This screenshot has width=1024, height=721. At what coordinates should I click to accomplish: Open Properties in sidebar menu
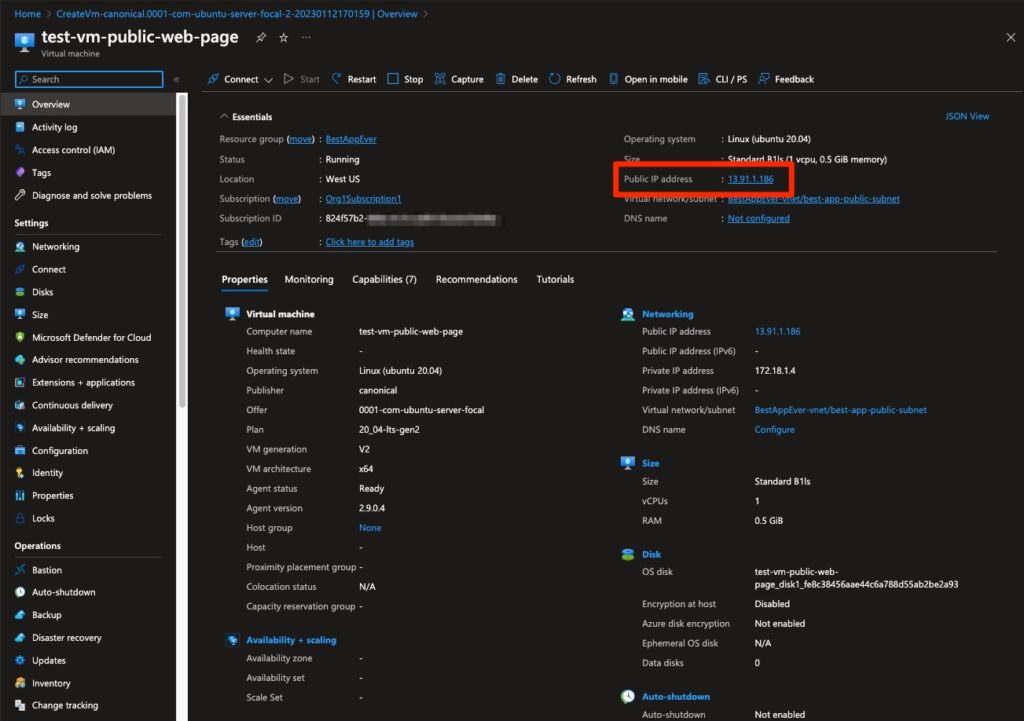[52, 496]
